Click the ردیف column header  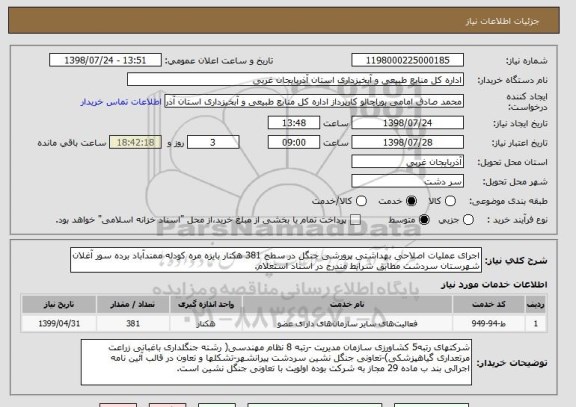(536, 304)
